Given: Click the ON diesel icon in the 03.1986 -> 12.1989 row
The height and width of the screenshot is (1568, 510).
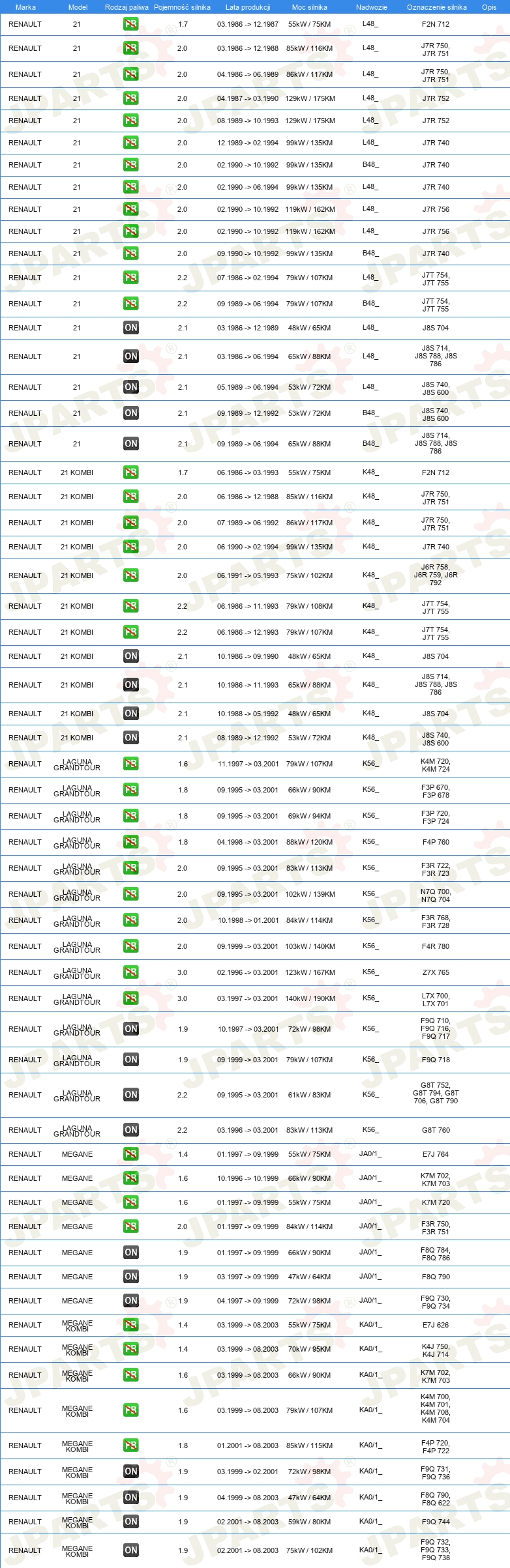Looking at the screenshot, I should coord(131,328).
